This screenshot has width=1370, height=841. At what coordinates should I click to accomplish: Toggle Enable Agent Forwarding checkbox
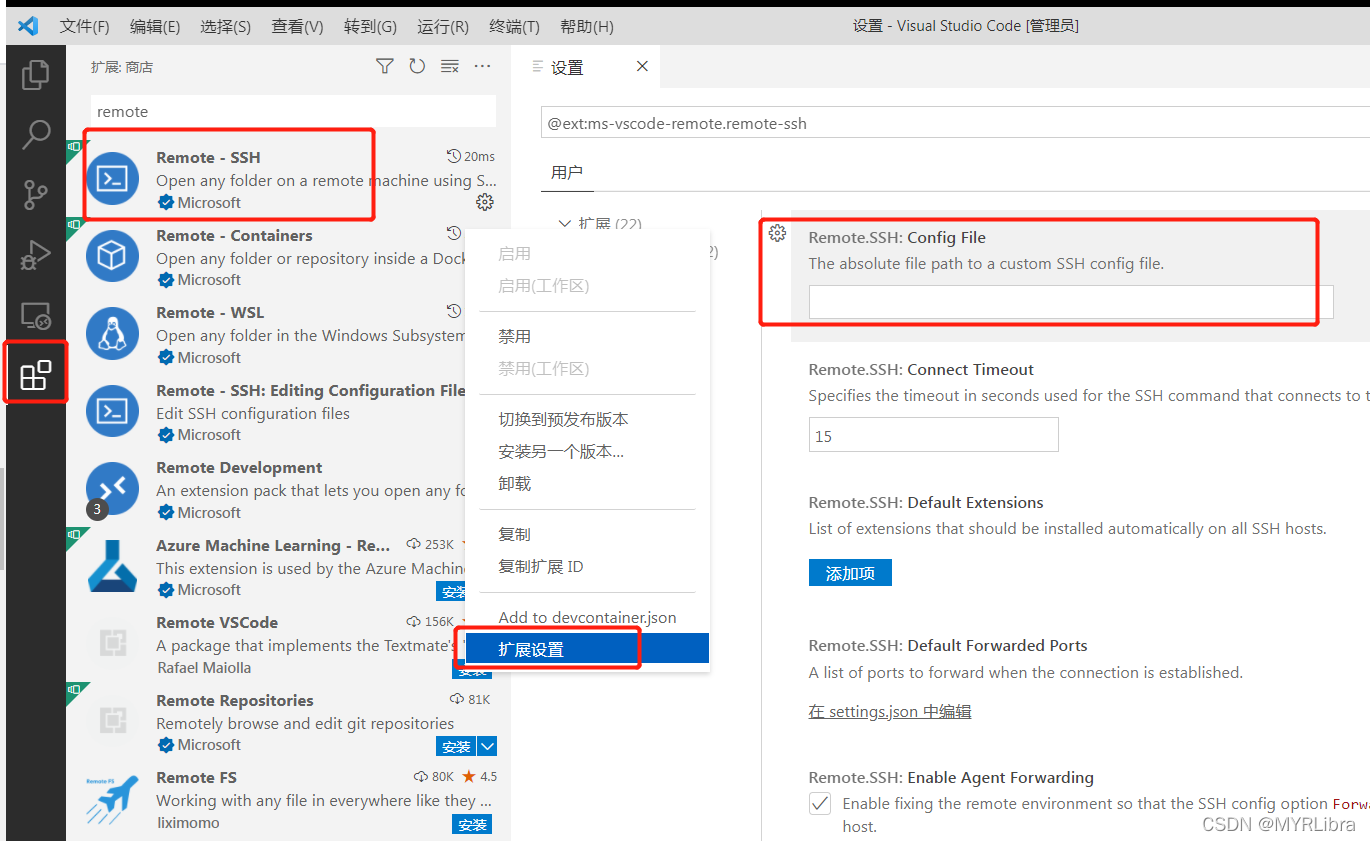click(x=820, y=803)
